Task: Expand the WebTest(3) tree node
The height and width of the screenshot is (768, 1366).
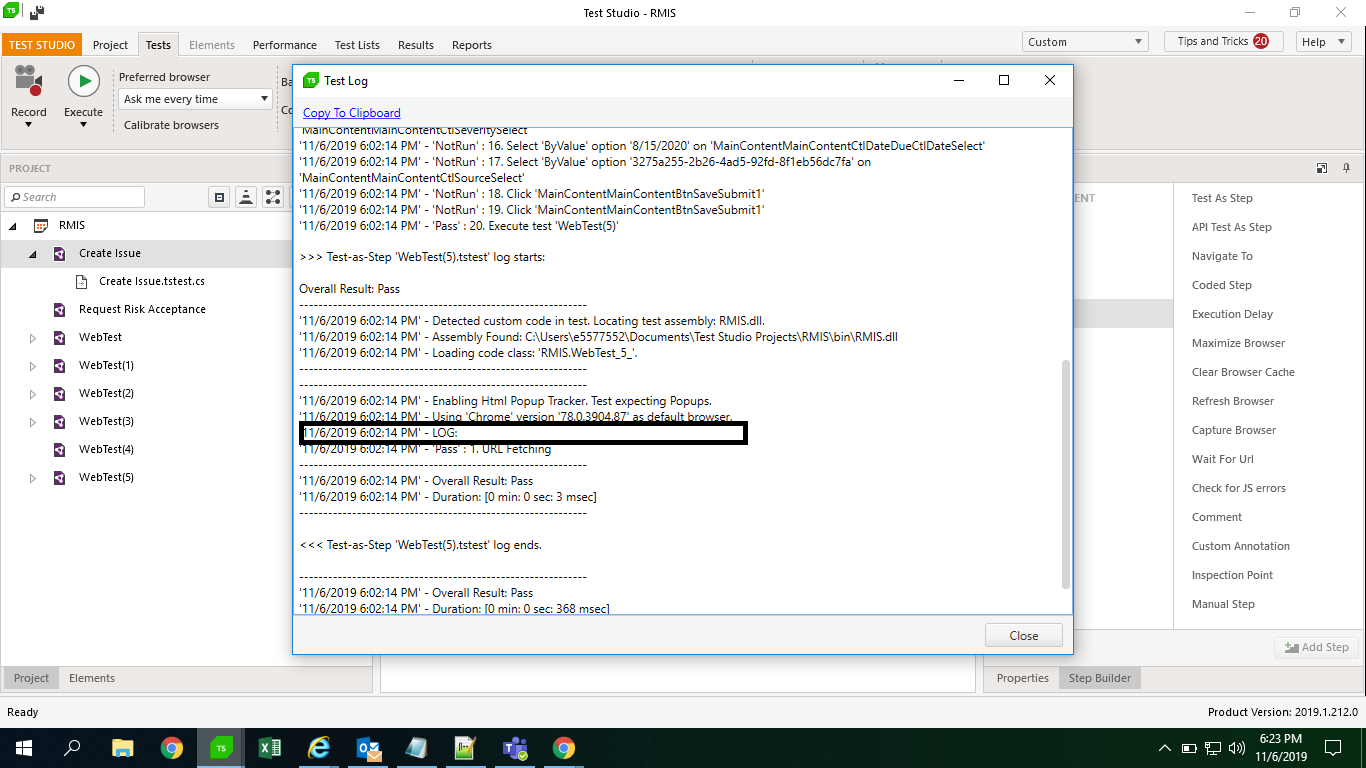Action: tap(32, 422)
